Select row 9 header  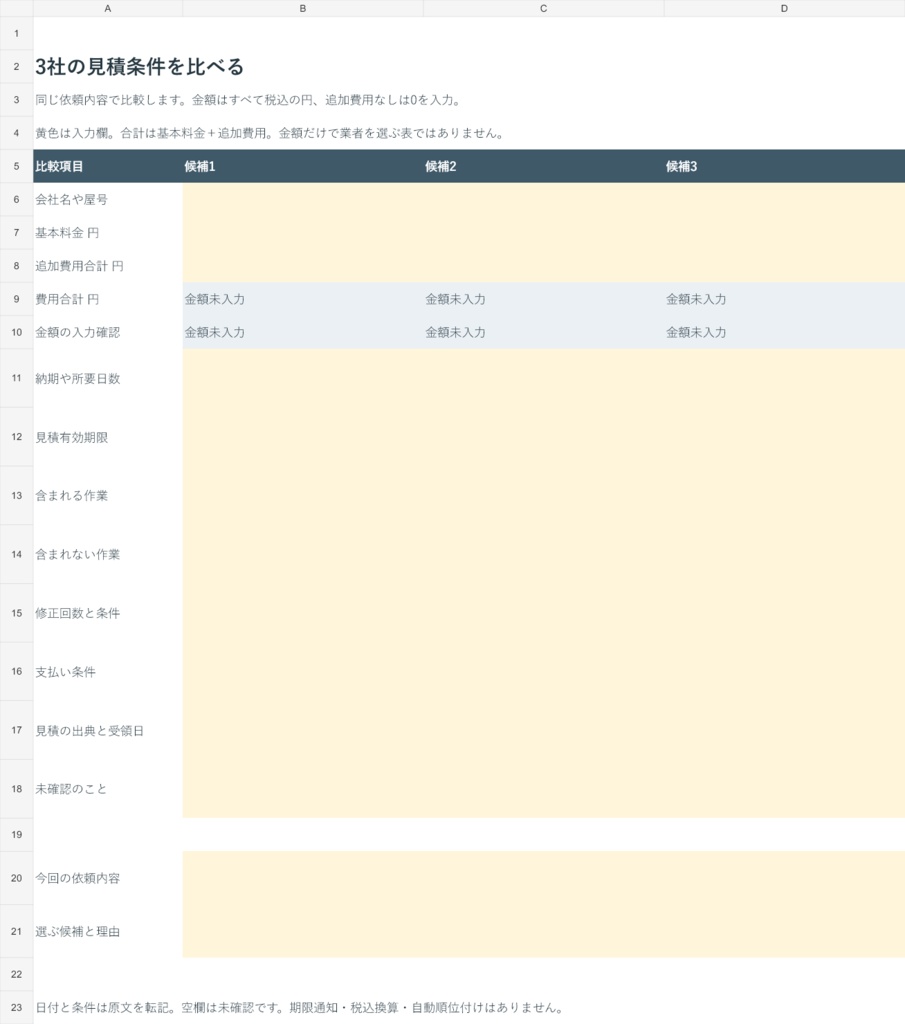16,299
